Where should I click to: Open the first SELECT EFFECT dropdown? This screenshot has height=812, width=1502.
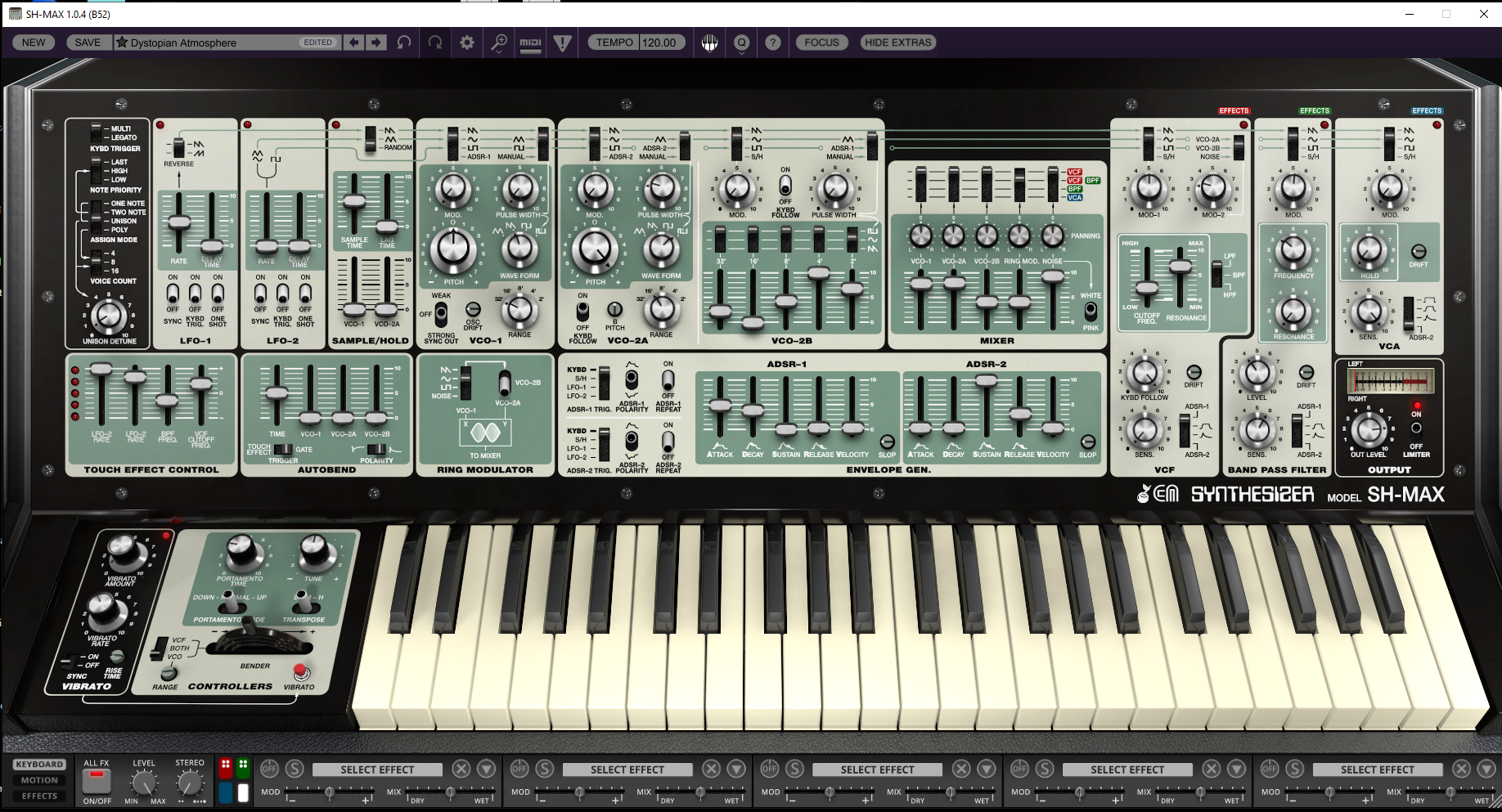pos(377,769)
